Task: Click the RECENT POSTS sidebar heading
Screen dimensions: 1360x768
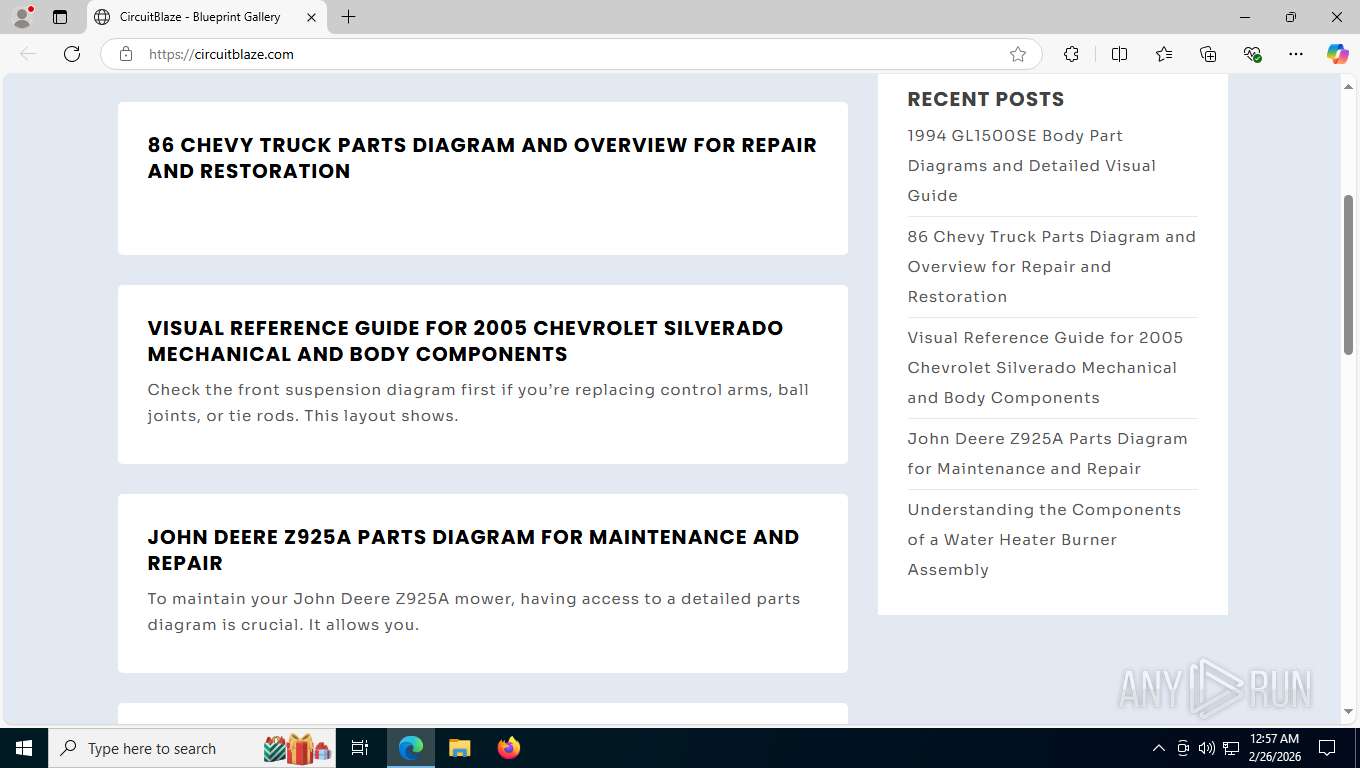Action: pos(986,99)
